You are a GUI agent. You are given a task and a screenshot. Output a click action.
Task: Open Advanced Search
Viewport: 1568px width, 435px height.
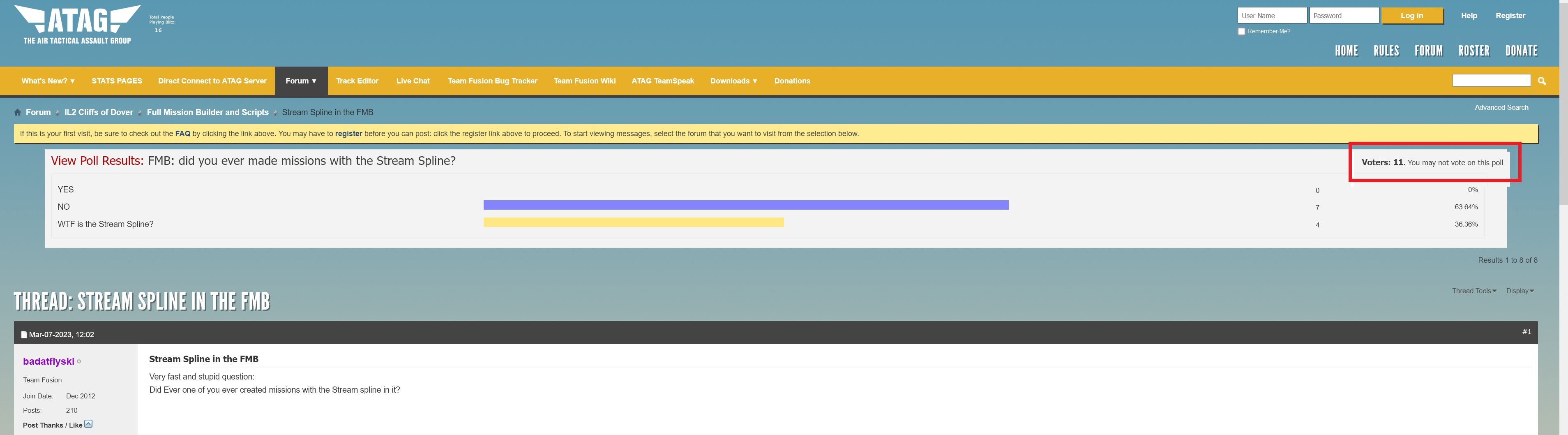1501,107
